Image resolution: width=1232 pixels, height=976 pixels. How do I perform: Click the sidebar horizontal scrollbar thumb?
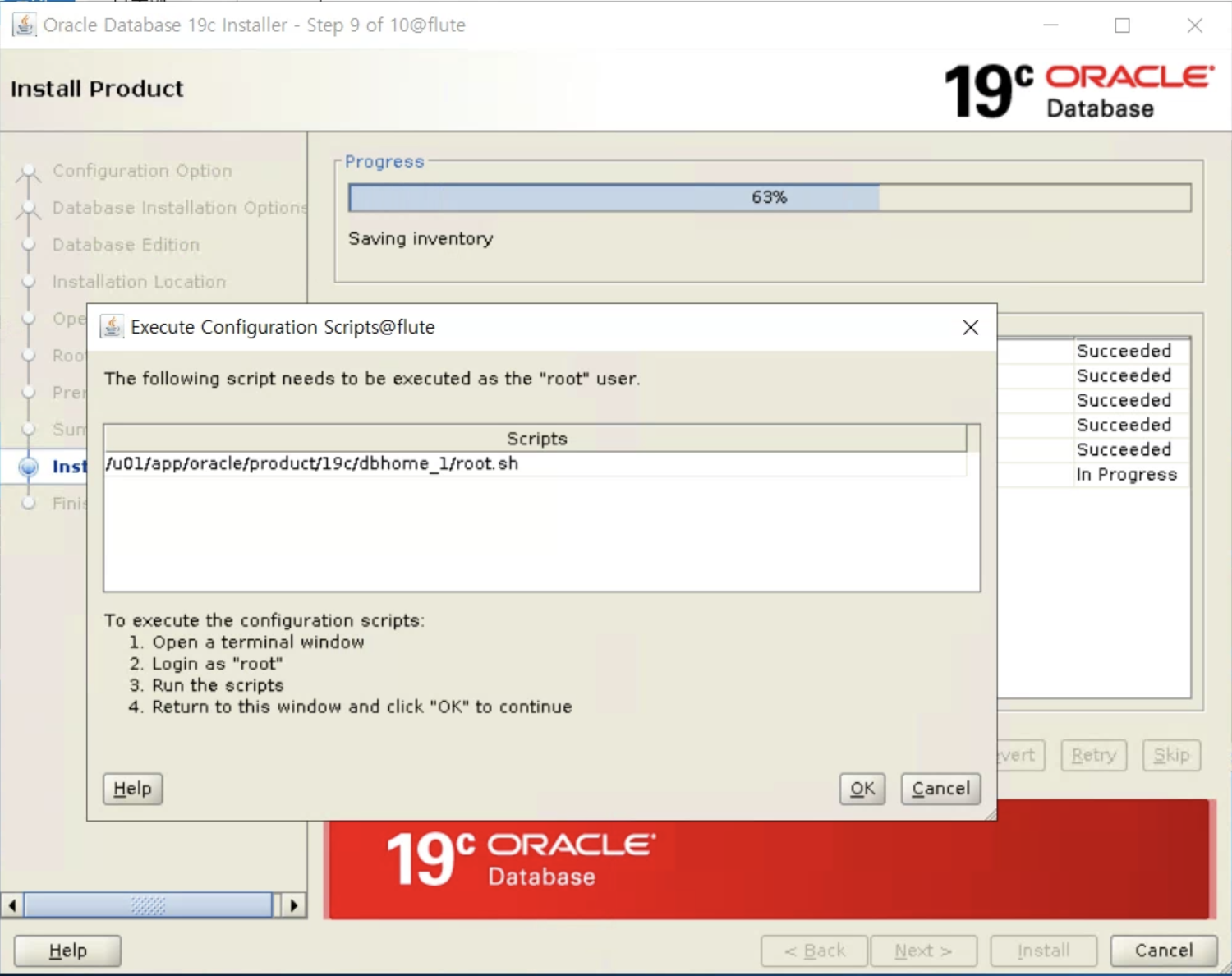(x=148, y=905)
